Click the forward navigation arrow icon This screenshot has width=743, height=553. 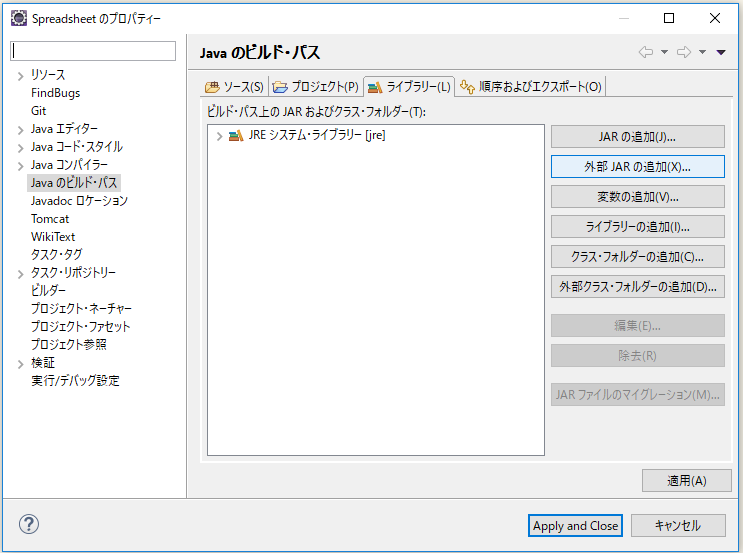pos(684,52)
